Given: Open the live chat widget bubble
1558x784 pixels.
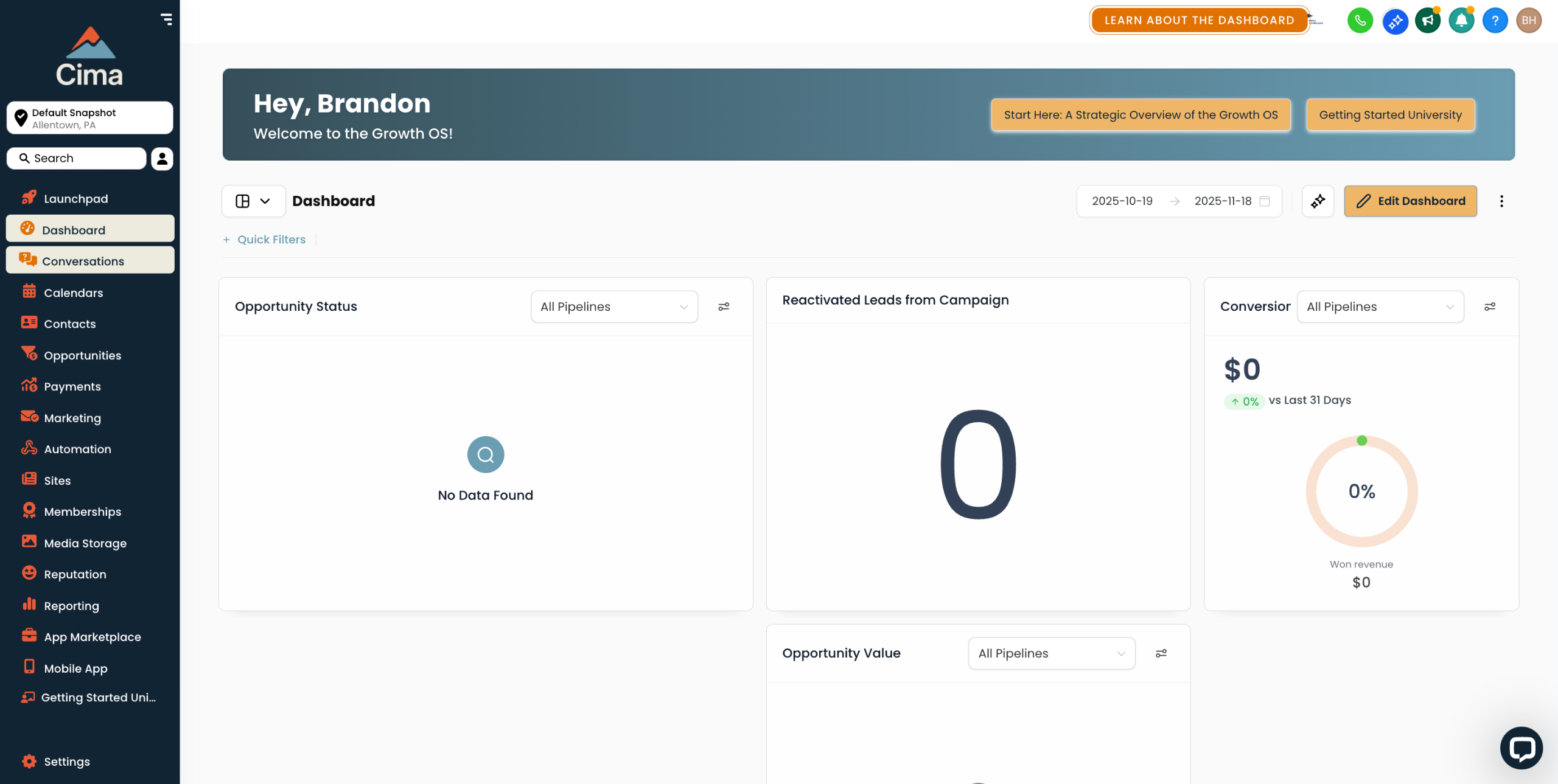Looking at the screenshot, I should [x=1521, y=748].
